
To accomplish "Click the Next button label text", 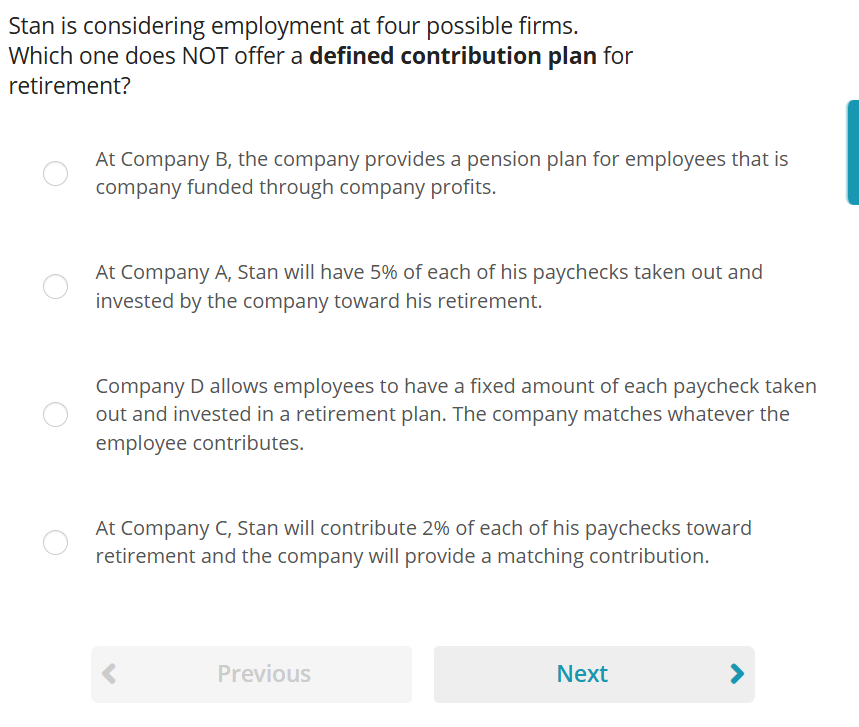I will pyautogui.click(x=582, y=673).
